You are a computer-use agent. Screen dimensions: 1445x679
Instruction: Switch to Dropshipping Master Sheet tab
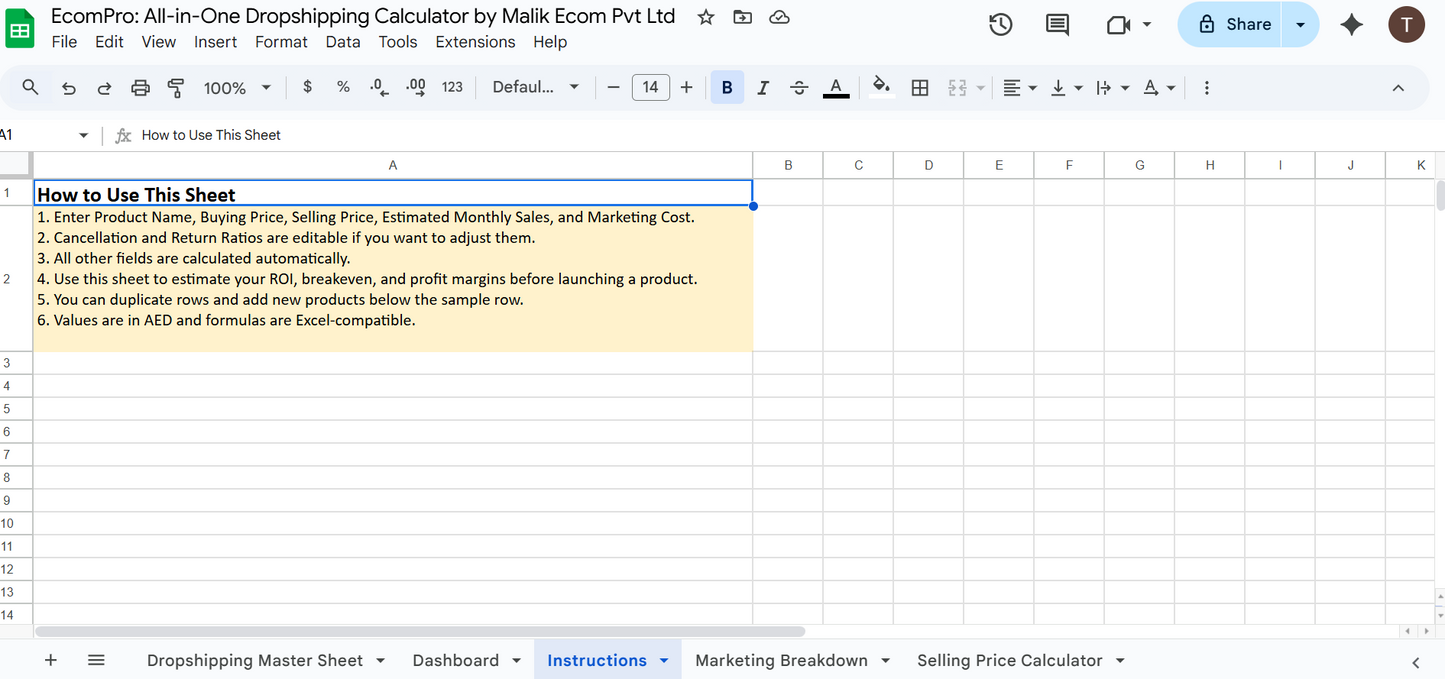tap(255, 660)
